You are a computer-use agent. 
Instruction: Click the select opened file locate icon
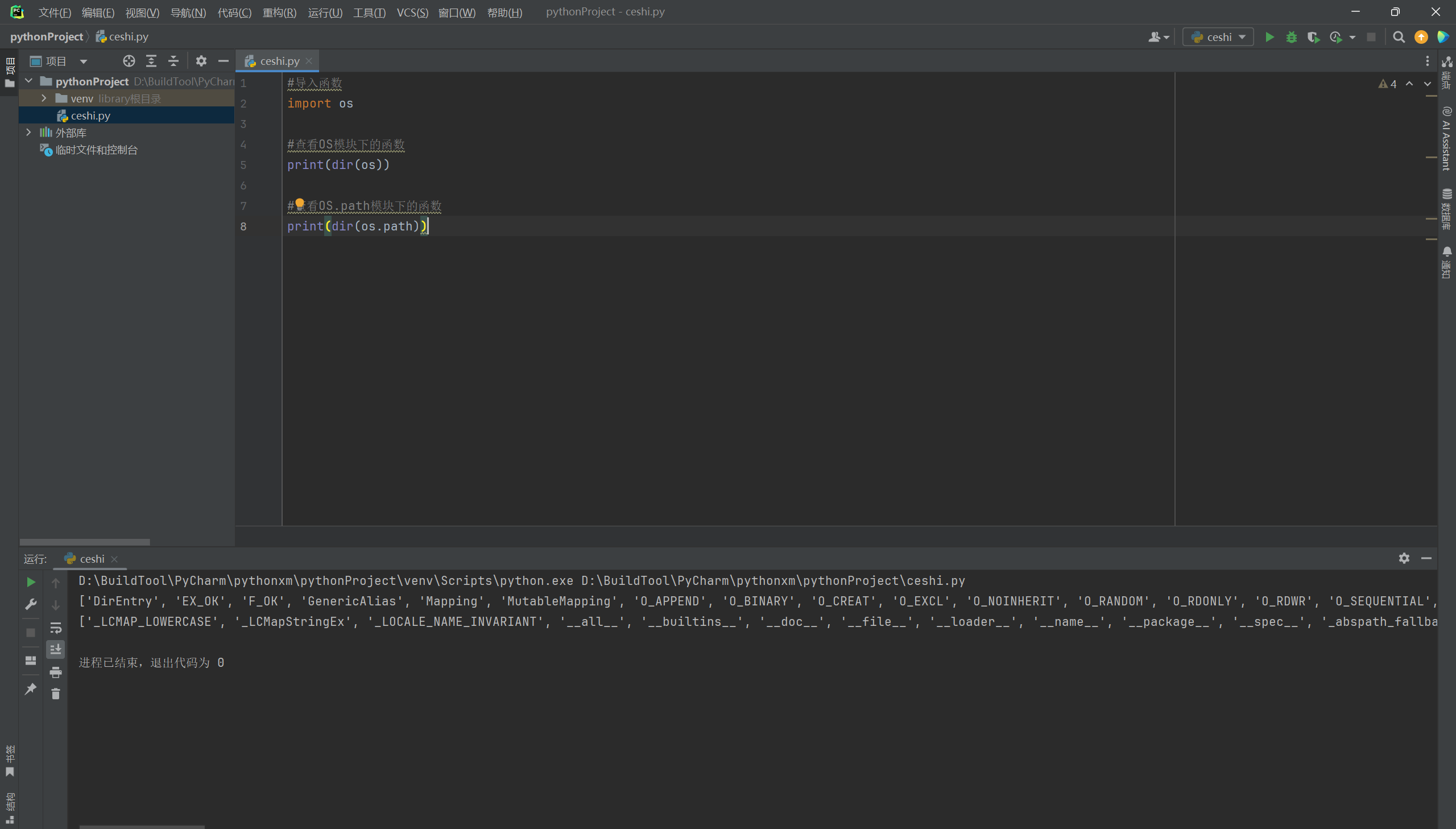[x=129, y=61]
